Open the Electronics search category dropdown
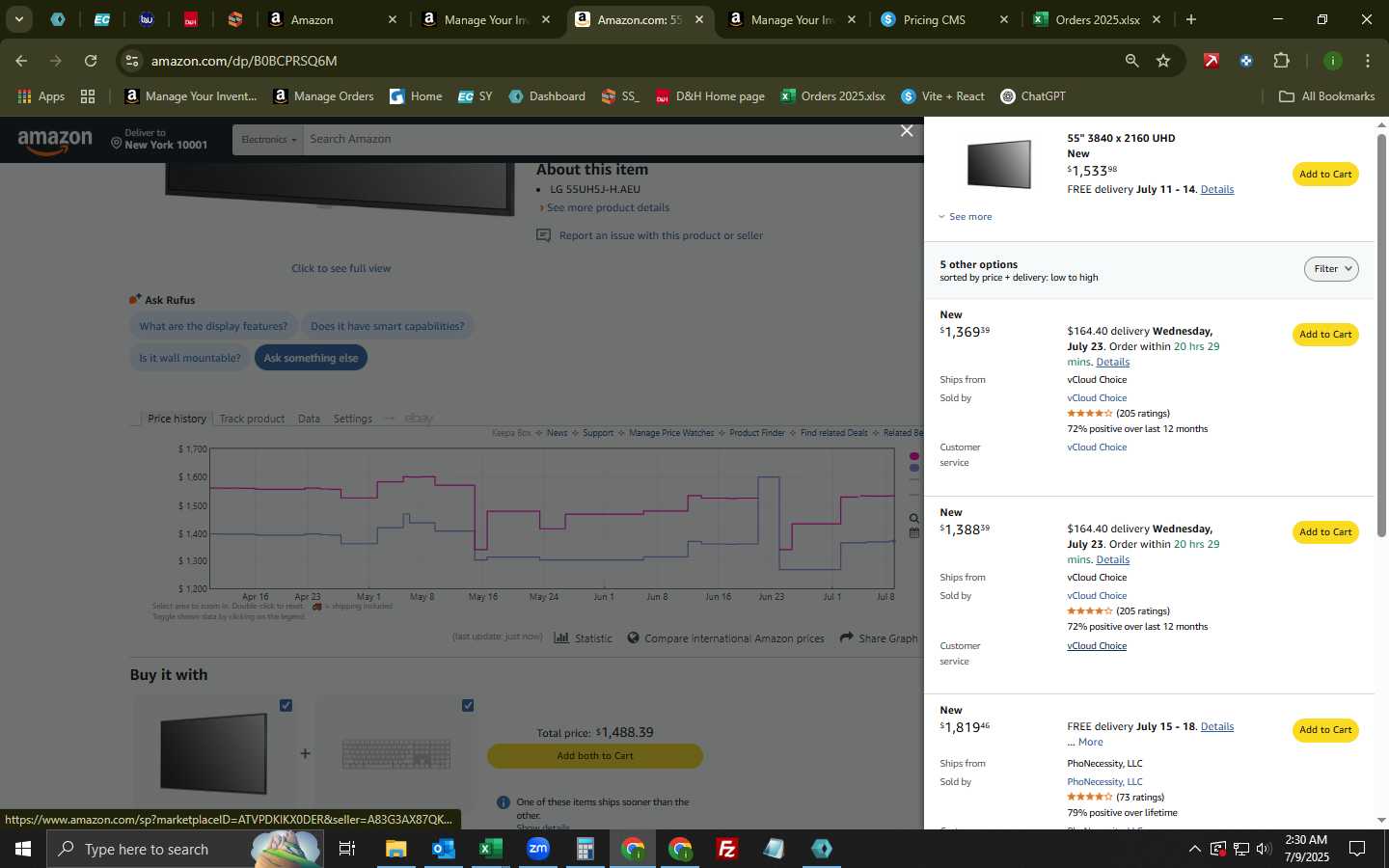The height and width of the screenshot is (868, 1389). (x=268, y=140)
